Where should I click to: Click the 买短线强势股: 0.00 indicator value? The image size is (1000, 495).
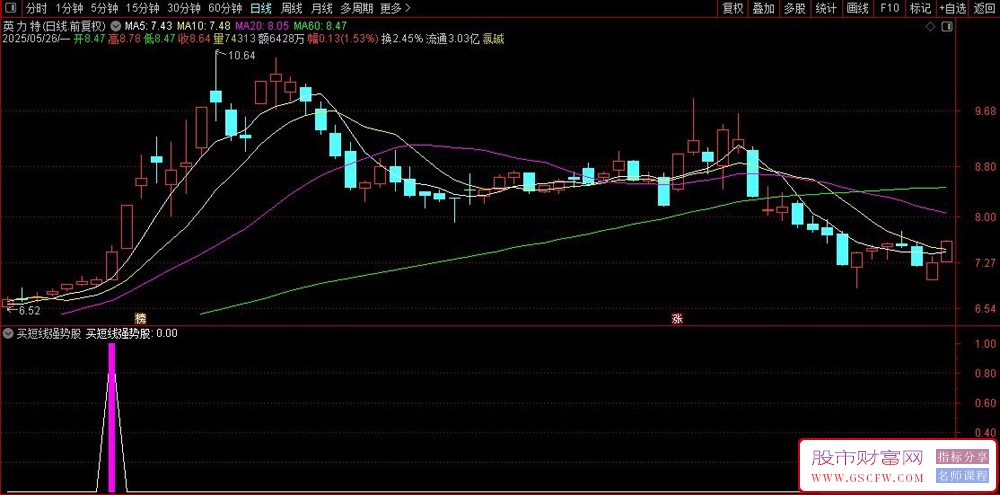click(x=132, y=333)
